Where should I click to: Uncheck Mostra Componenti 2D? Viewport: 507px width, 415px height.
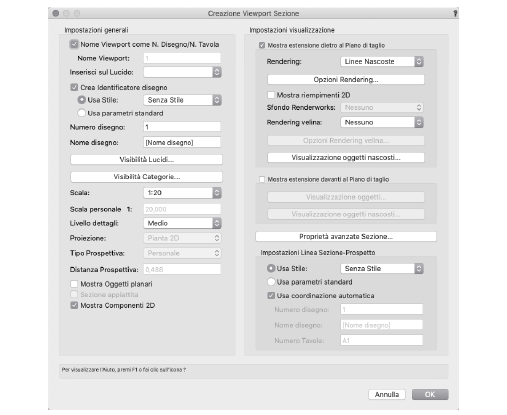[x=74, y=305]
